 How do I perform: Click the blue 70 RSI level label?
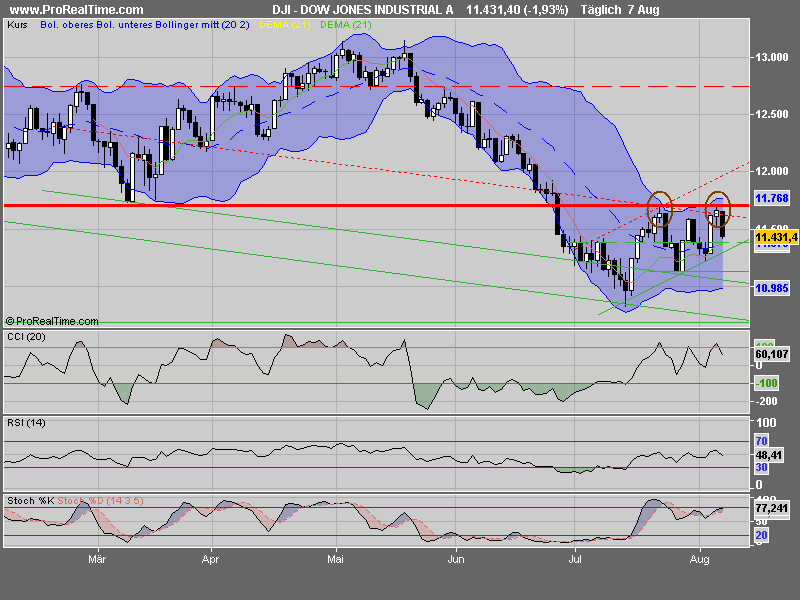coord(761,441)
